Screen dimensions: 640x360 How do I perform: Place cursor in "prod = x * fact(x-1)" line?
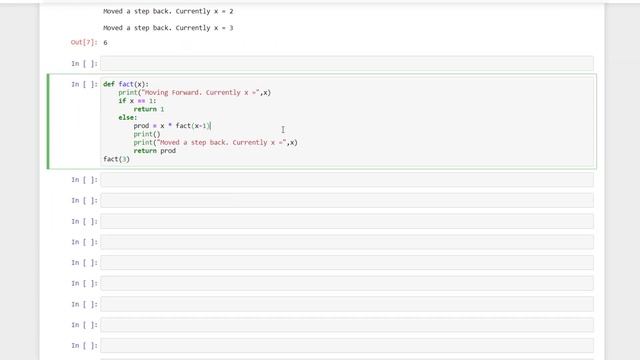[x=172, y=126]
